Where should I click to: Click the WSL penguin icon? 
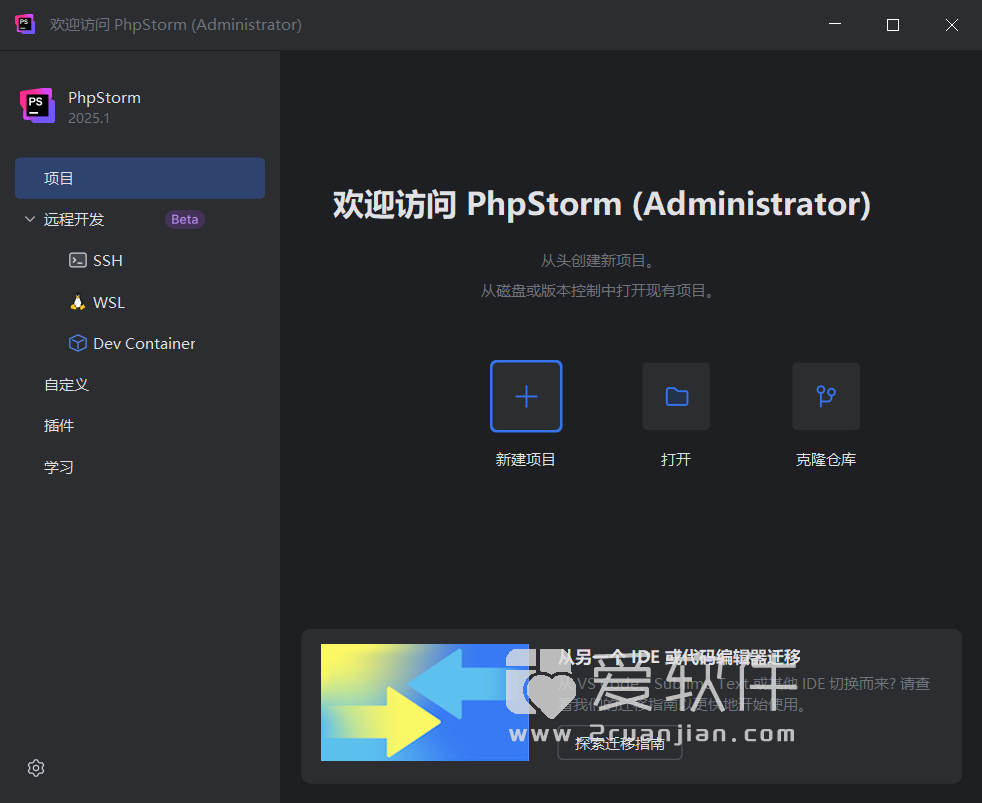78,302
